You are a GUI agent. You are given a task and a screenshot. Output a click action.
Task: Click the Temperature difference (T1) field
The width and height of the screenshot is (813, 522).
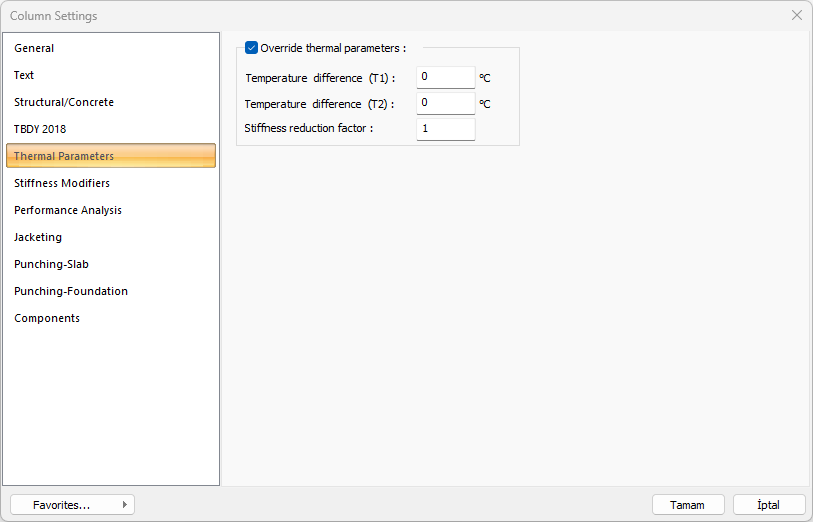[445, 77]
